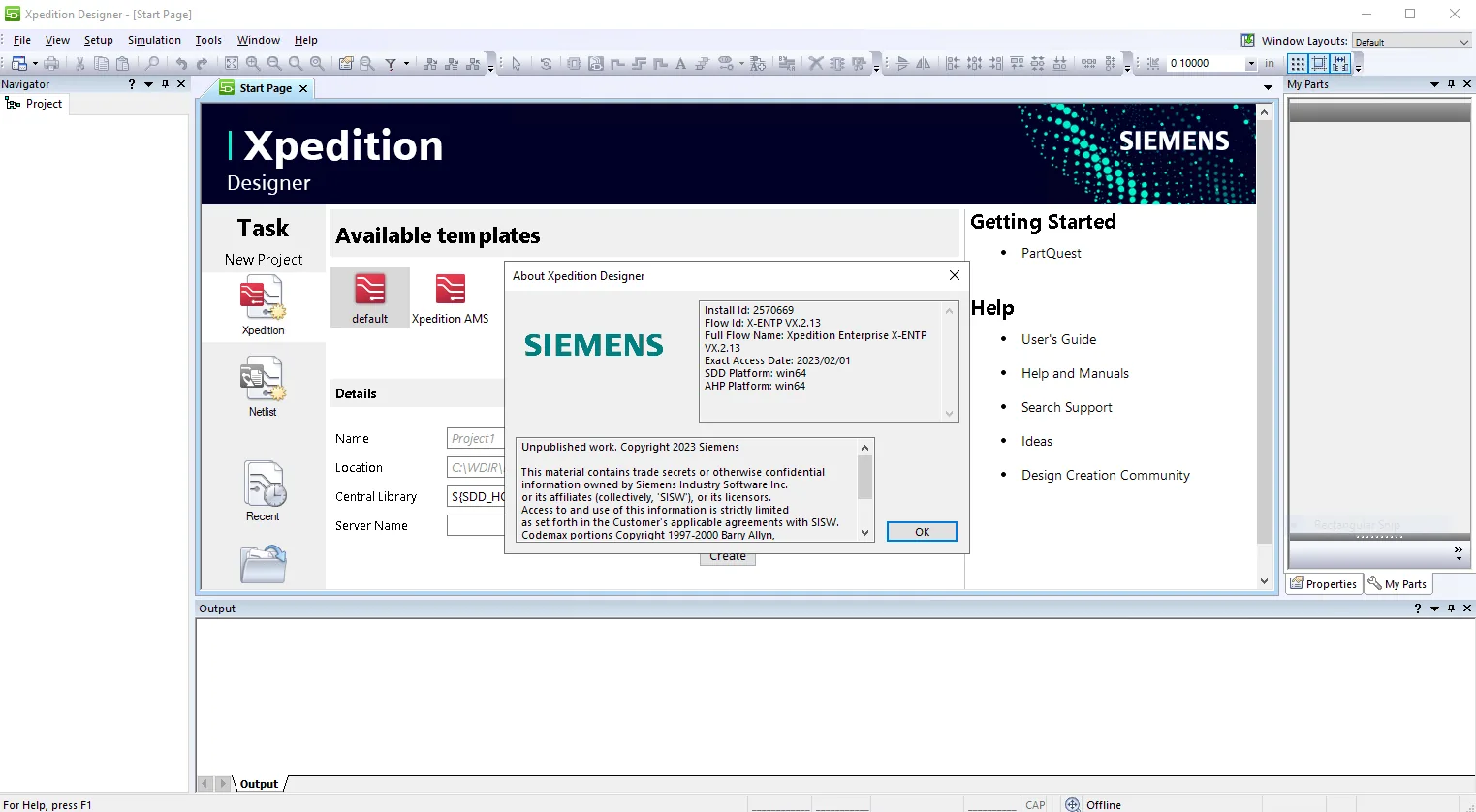Expand the grid spacing value dropdown

(1251, 63)
